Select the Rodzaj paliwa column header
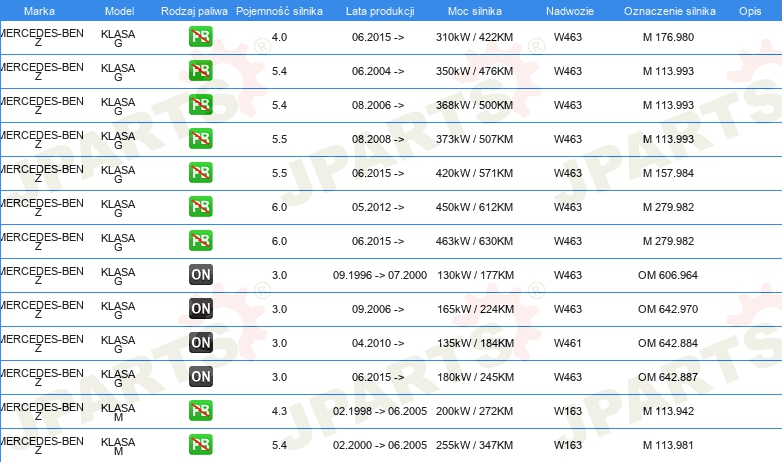This screenshot has height=462, width=782. pos(195,11)
